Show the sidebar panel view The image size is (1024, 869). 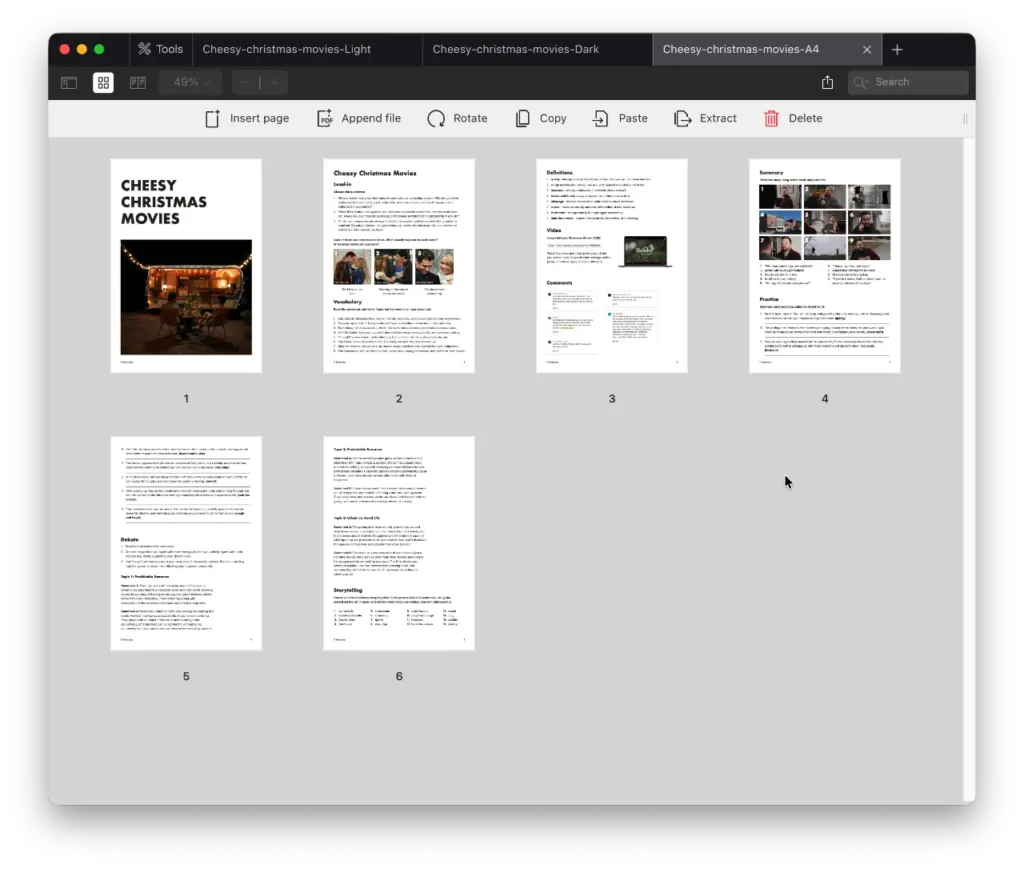(x=69, y=83)
